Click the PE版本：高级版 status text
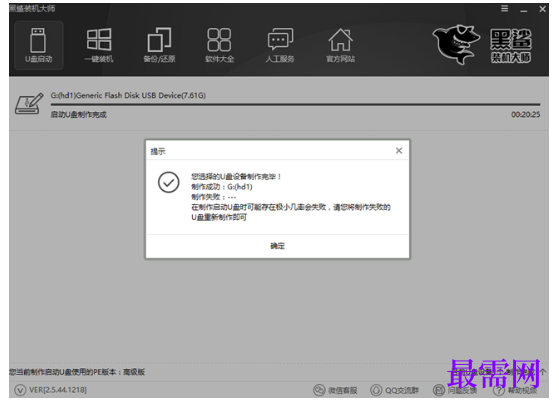 [77, 372]
